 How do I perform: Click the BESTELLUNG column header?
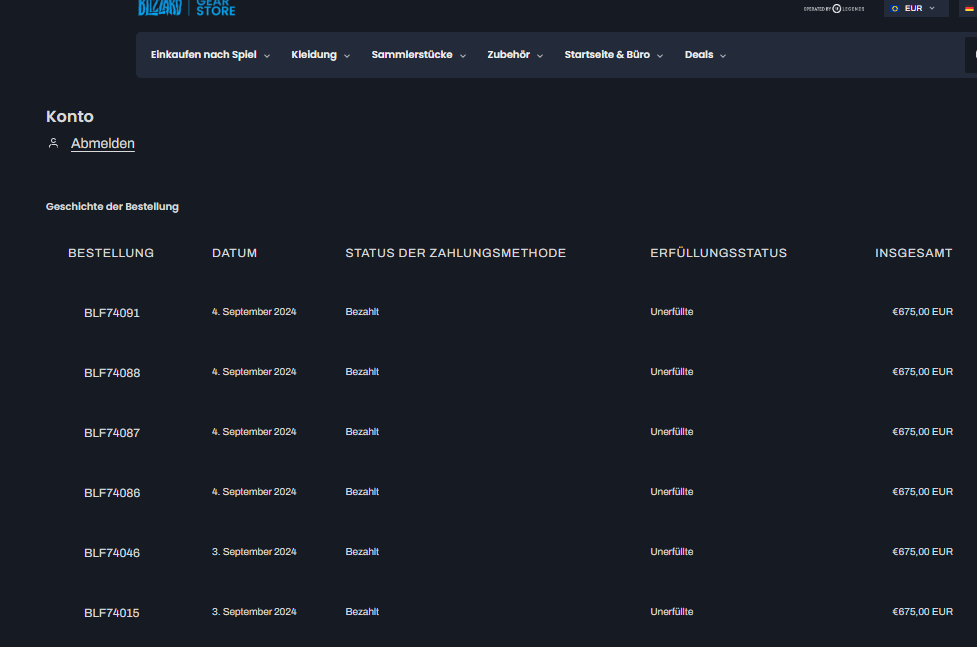tap(111, 253)
